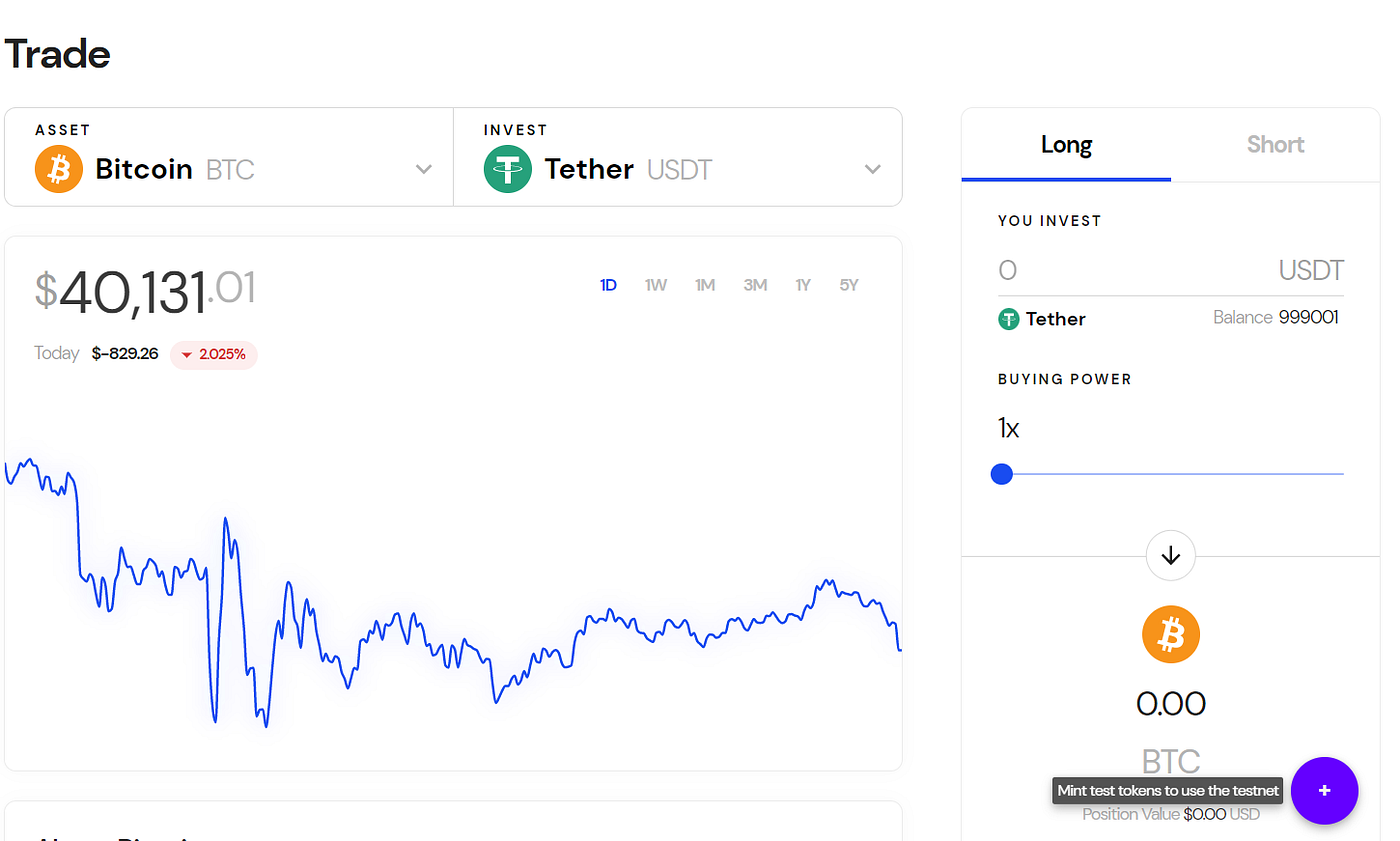Screen dimensions: 1400x841
Task: Expand the Bitcoin asset dropdown chevron
Action: pos(424,169)
